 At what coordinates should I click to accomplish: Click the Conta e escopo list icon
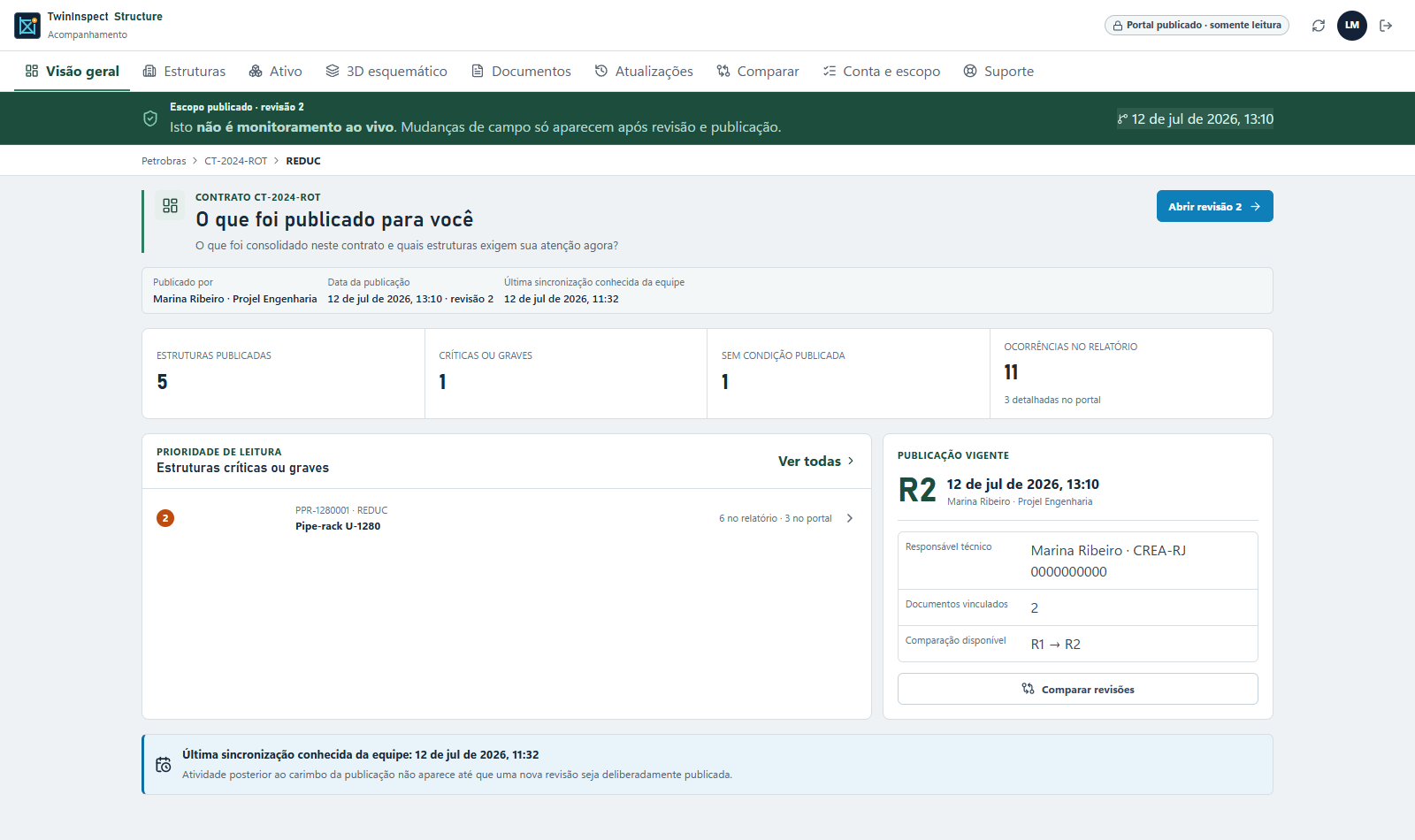coord(830,71)
